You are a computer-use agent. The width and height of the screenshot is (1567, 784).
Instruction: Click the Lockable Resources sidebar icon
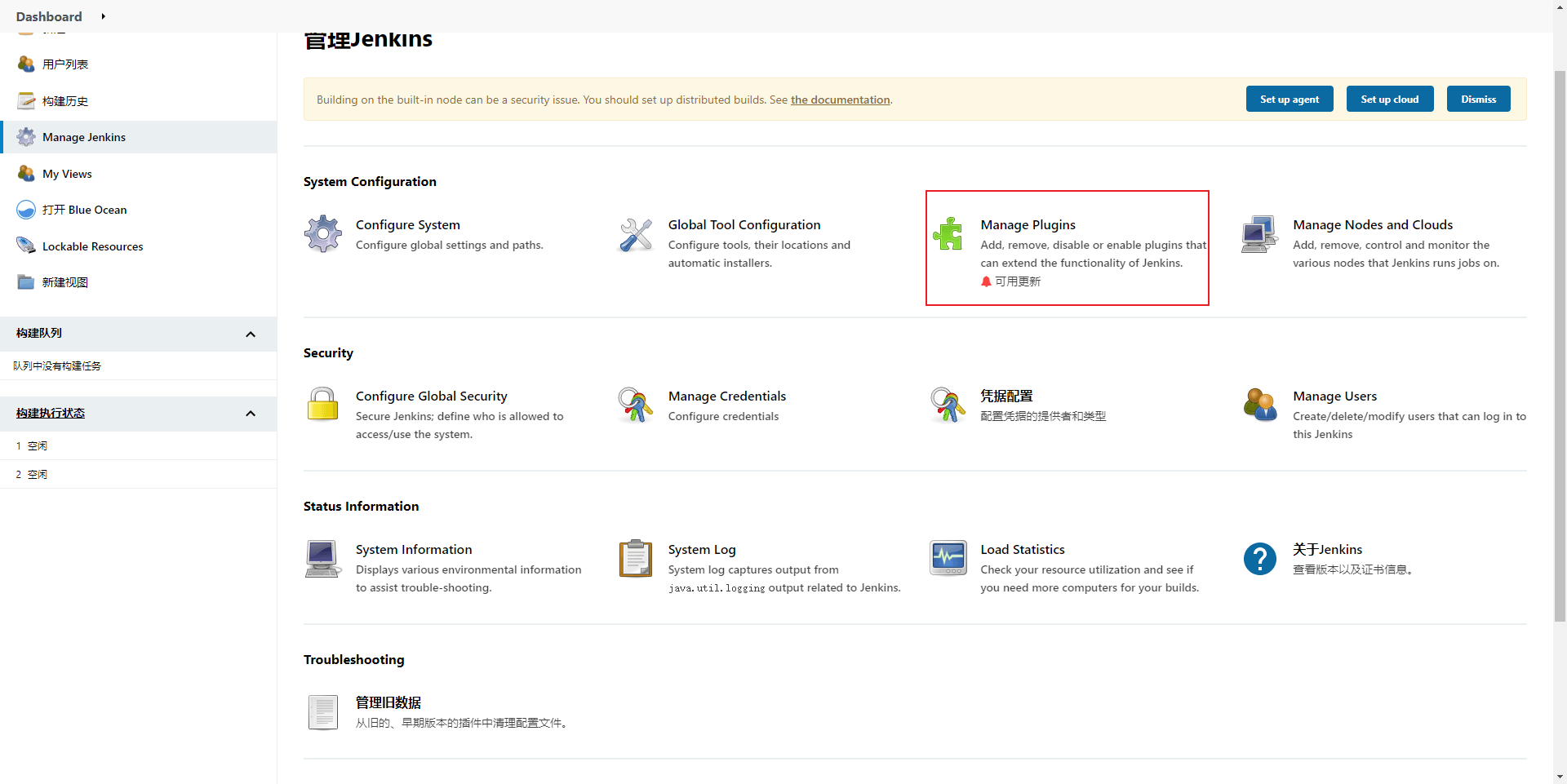click(26, 246)
